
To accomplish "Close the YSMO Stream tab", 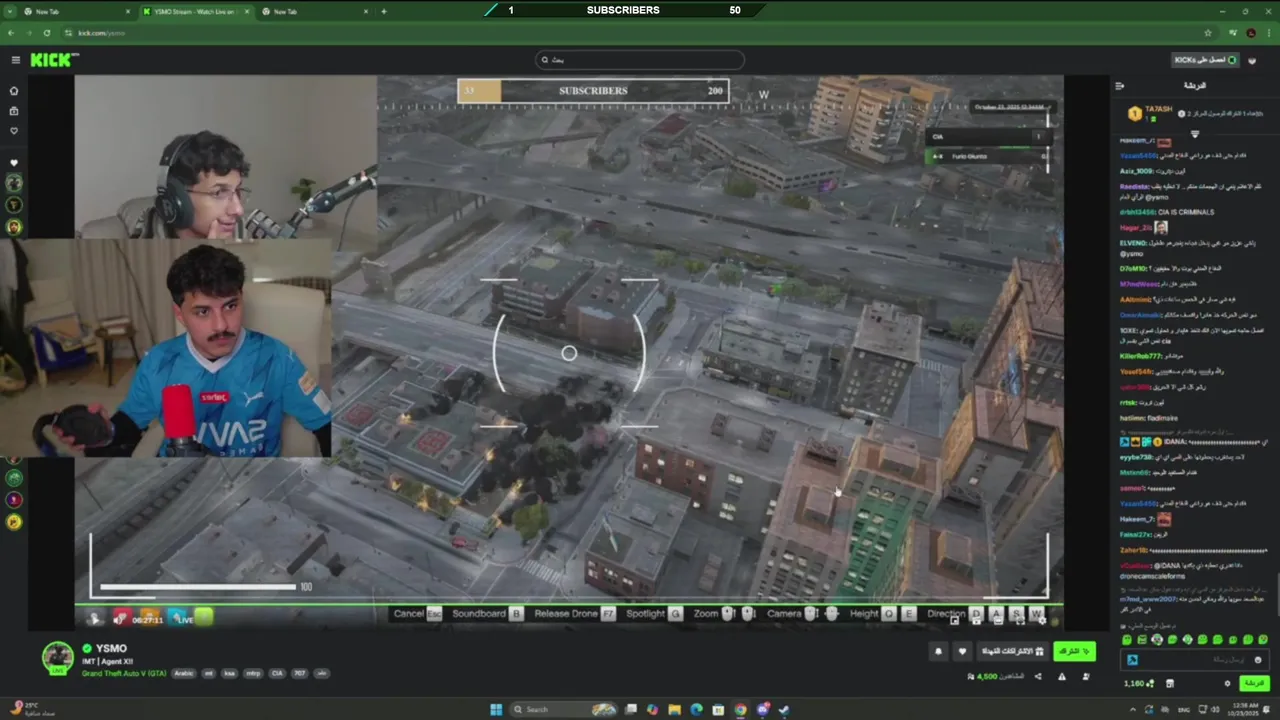I will [245, 11].
